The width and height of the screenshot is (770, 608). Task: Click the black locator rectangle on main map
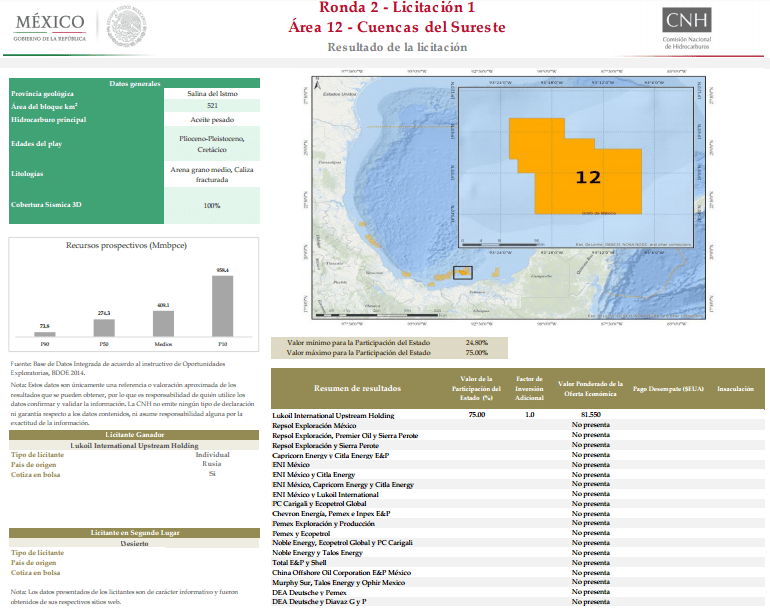click(x=463, y=273)
